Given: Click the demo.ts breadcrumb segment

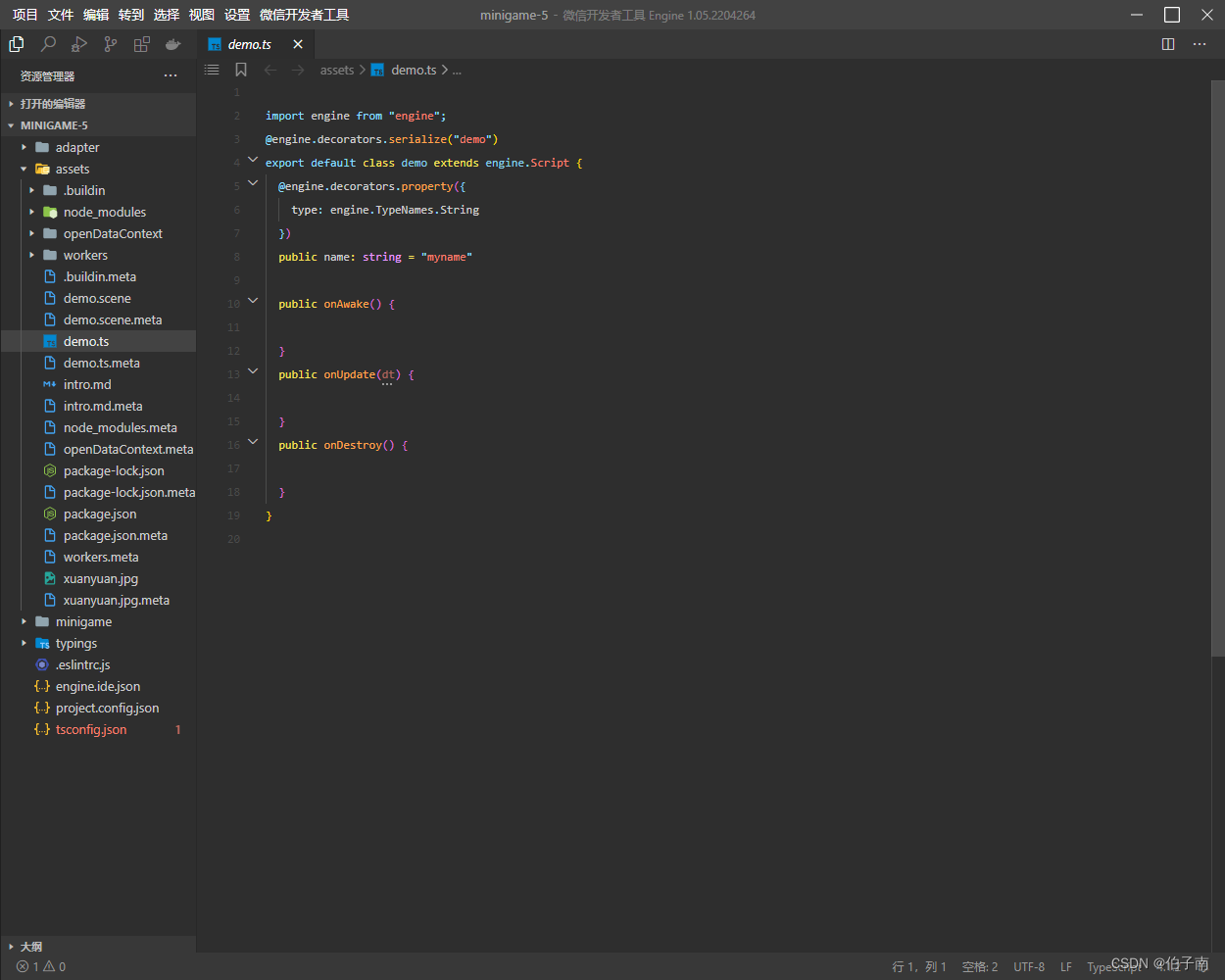Looking at the screenshot, I should pyautogui.click(x=414, y=70).
